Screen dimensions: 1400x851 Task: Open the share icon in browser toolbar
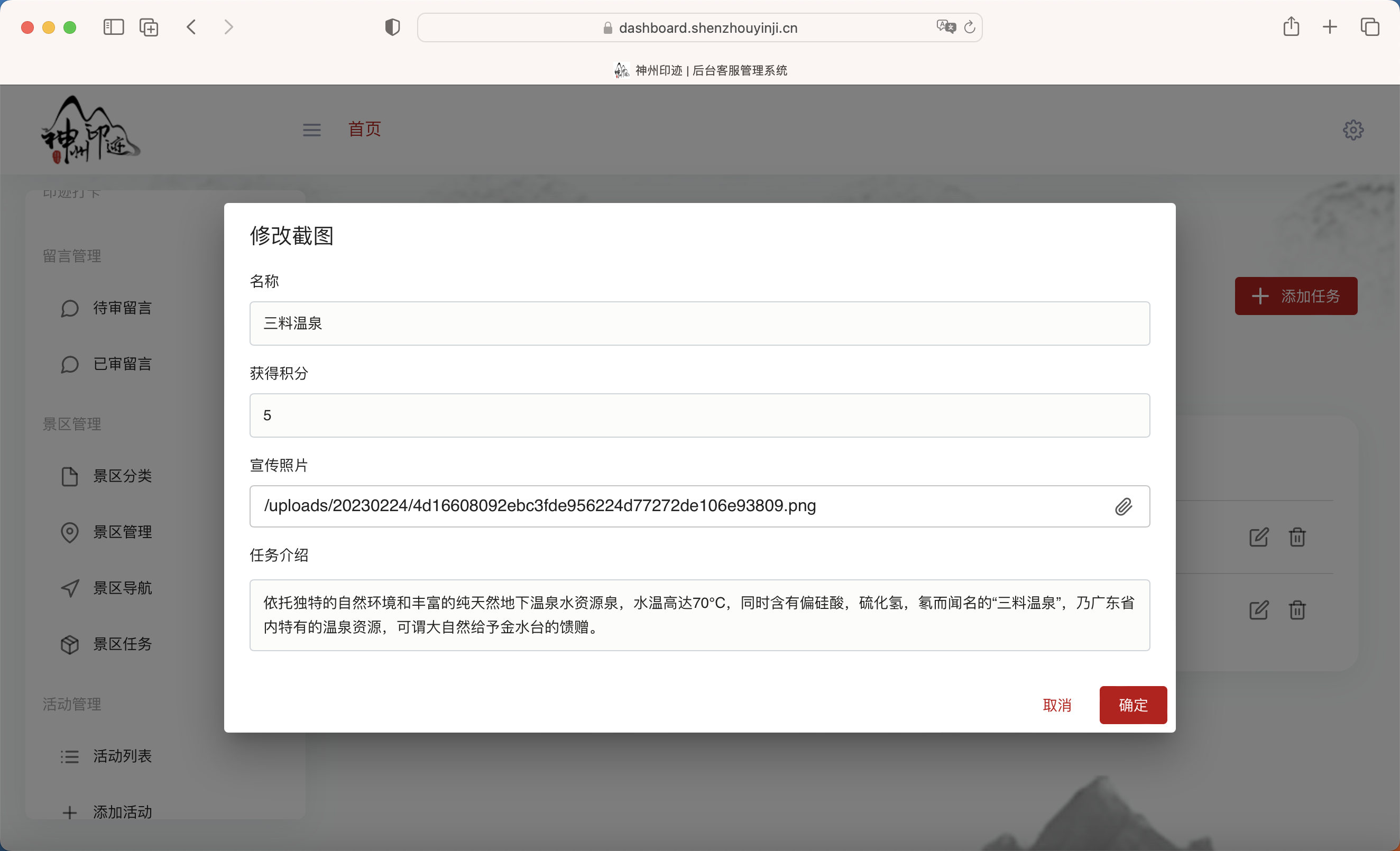point(1292,27)
